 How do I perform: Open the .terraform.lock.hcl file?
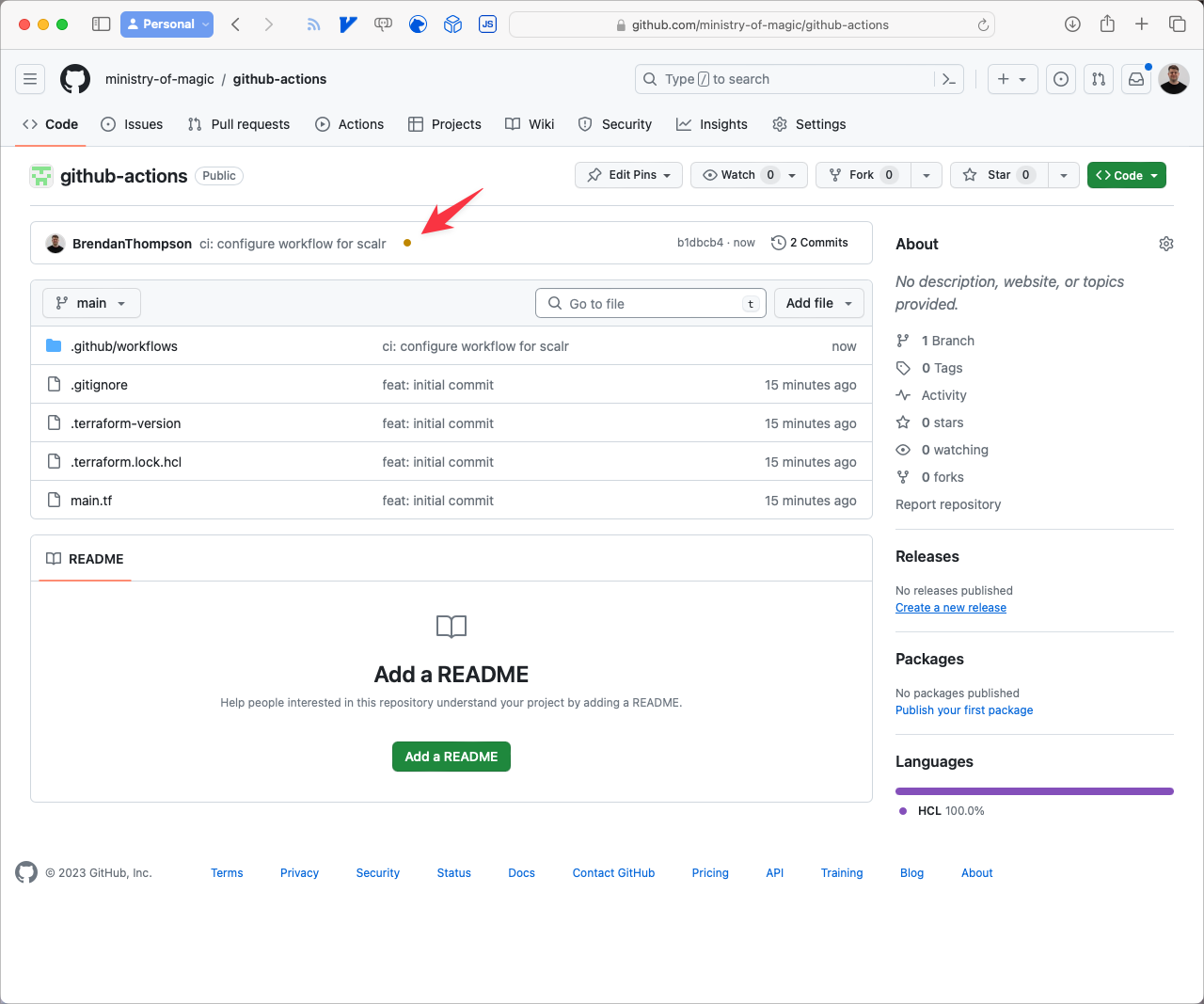[126, 462]
